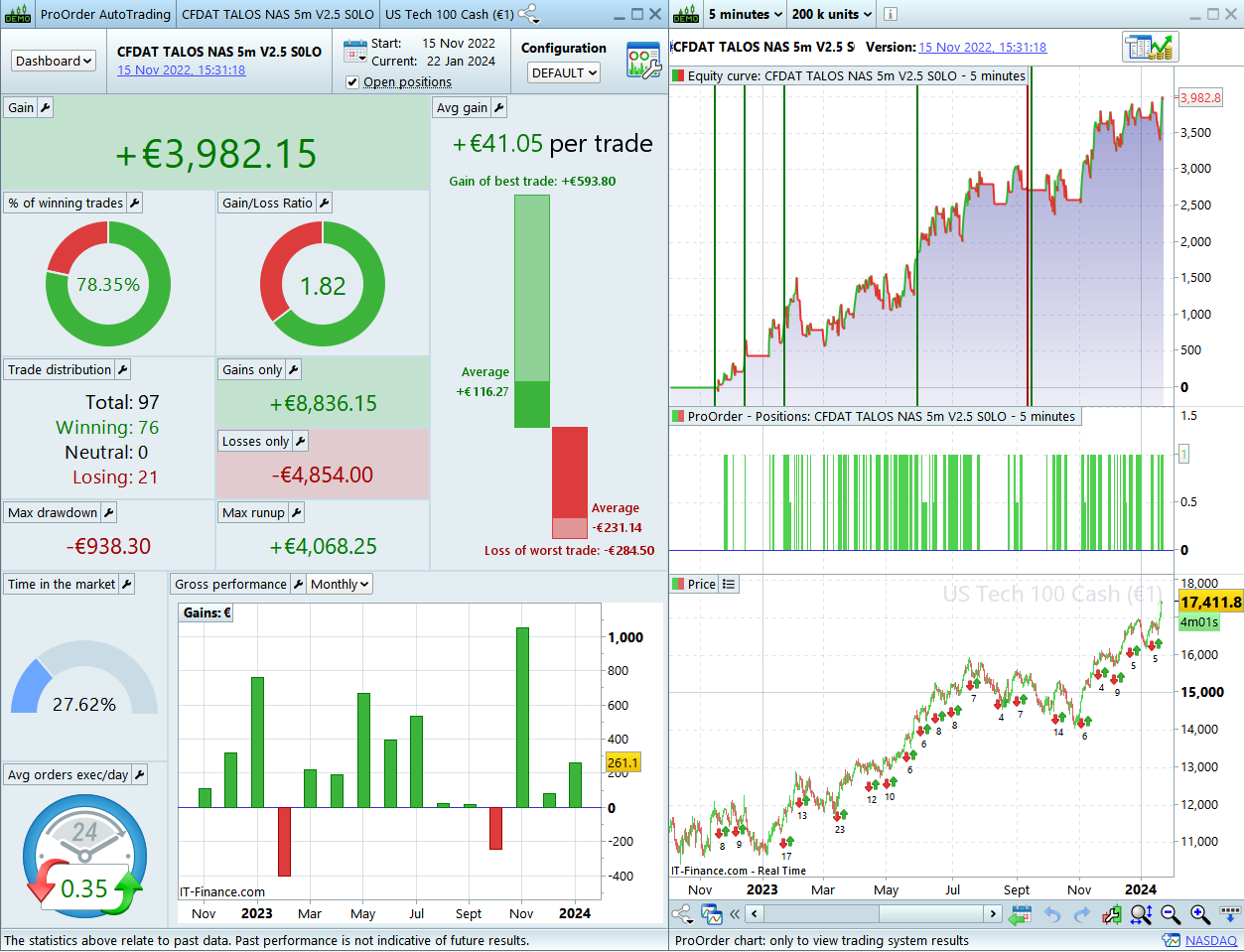Click the scrollbar left arrow
The image size is (1244, 952).
pyautogui.click(x=755, y=914)
